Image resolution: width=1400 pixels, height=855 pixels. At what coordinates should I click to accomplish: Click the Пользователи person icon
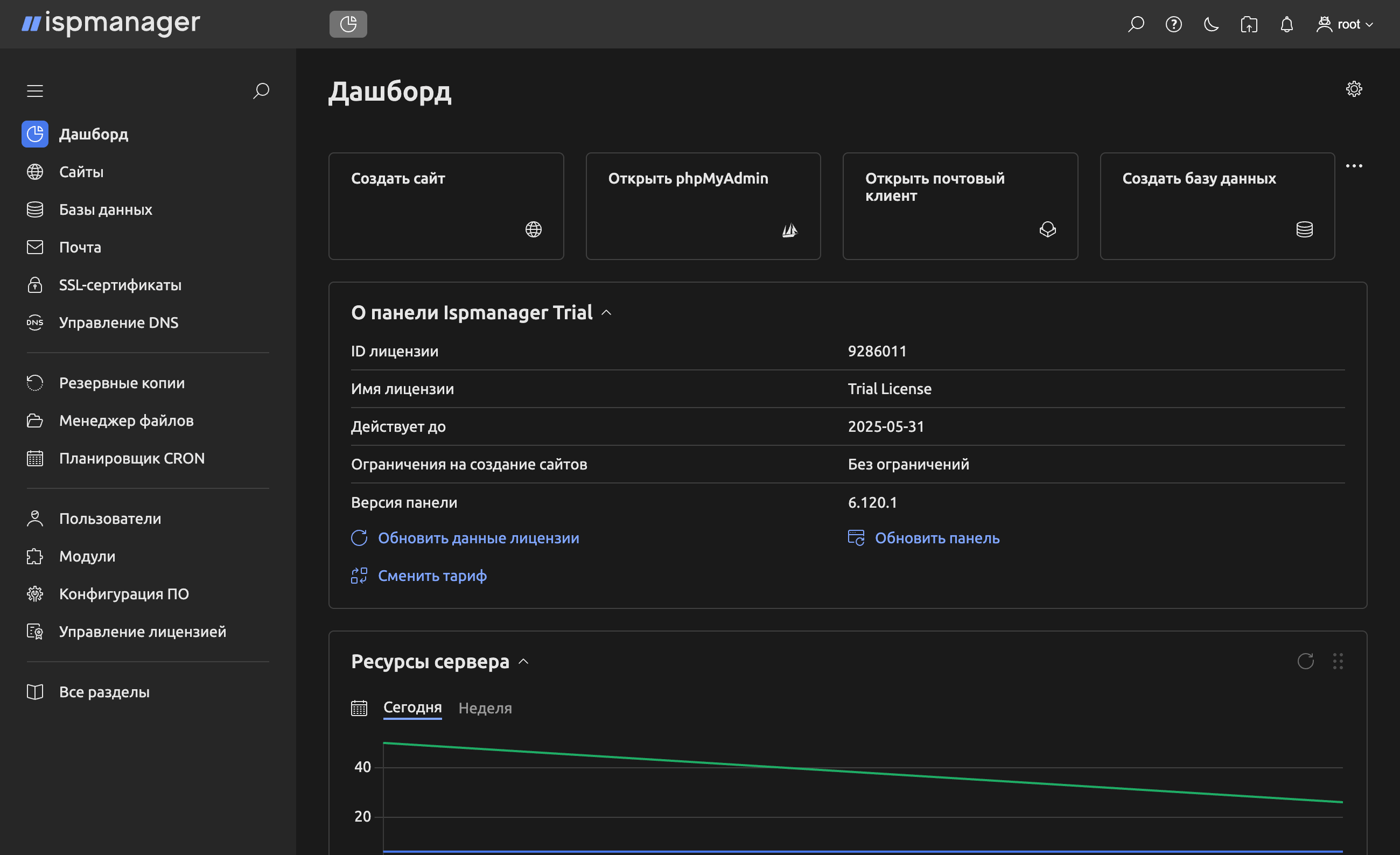tap(35, 518)
